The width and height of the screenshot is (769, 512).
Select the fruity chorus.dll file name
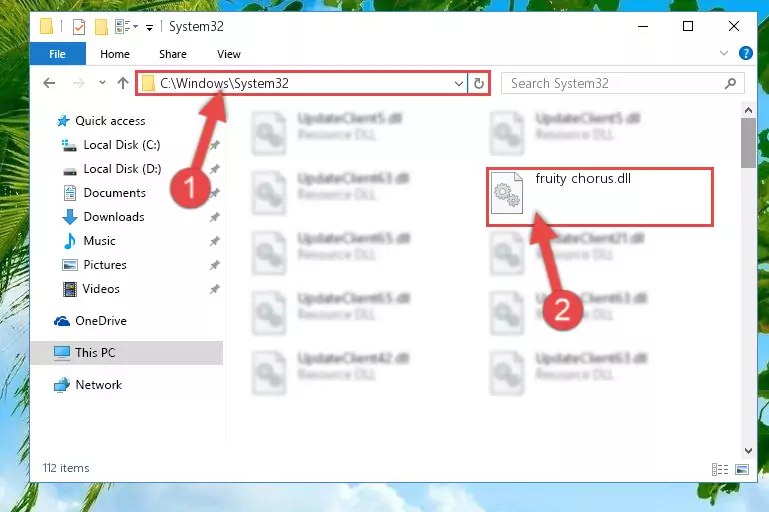[x=583, y=179]
